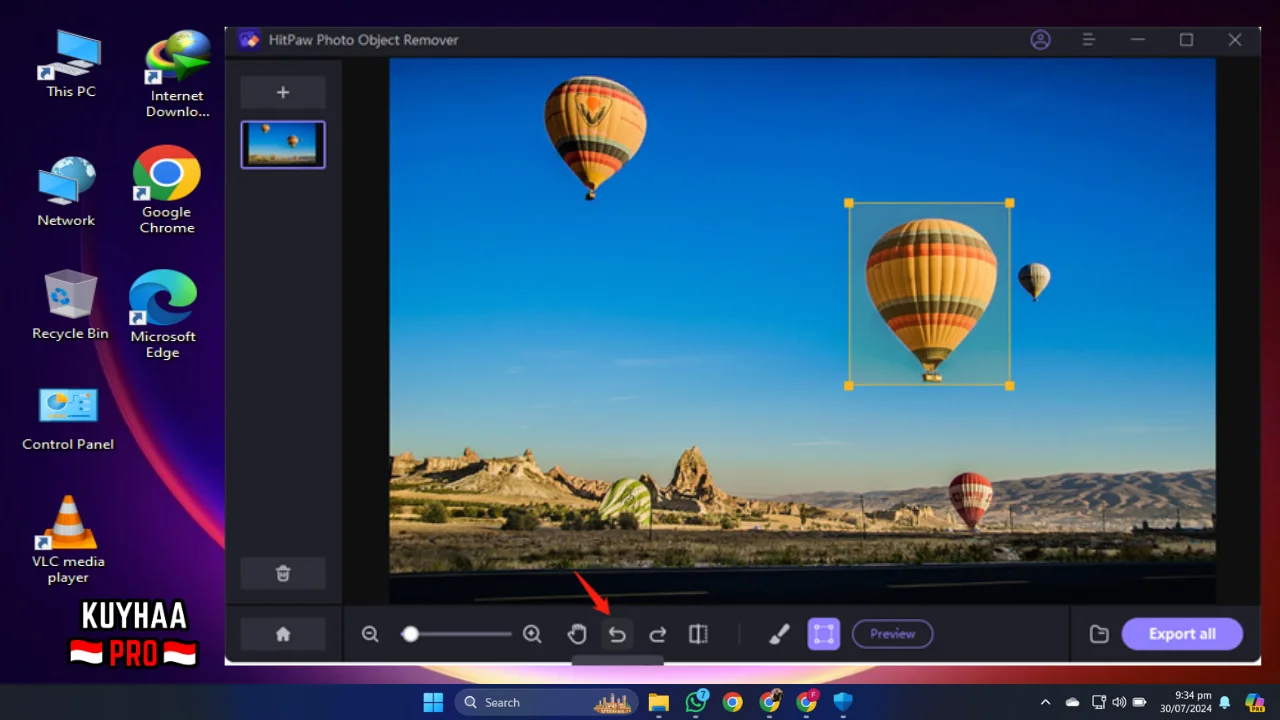
Task: Select Microsoft Edge desktop shortcut
Action: click(162, 314)
